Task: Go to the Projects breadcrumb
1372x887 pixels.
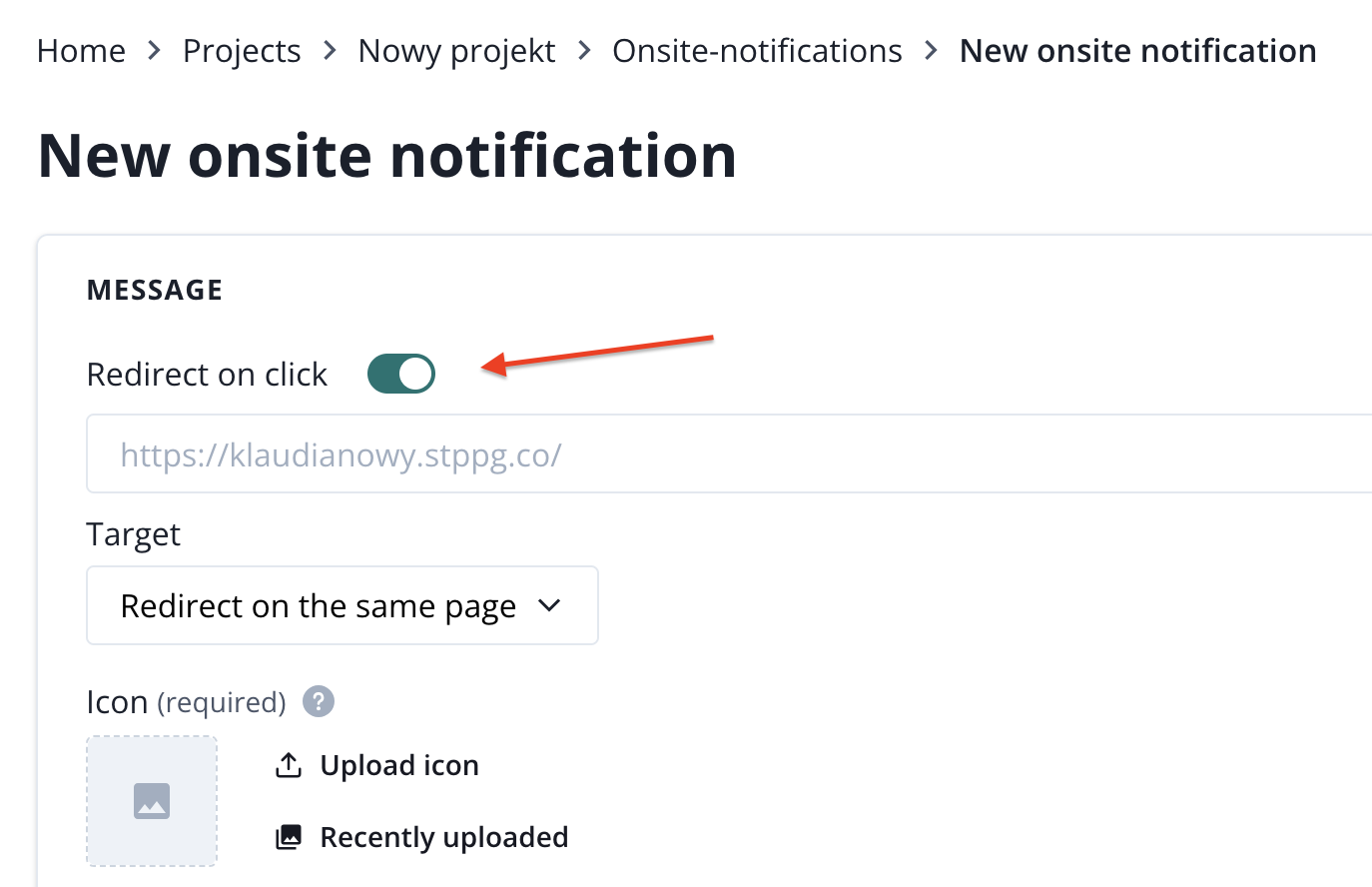Action: 242,51
